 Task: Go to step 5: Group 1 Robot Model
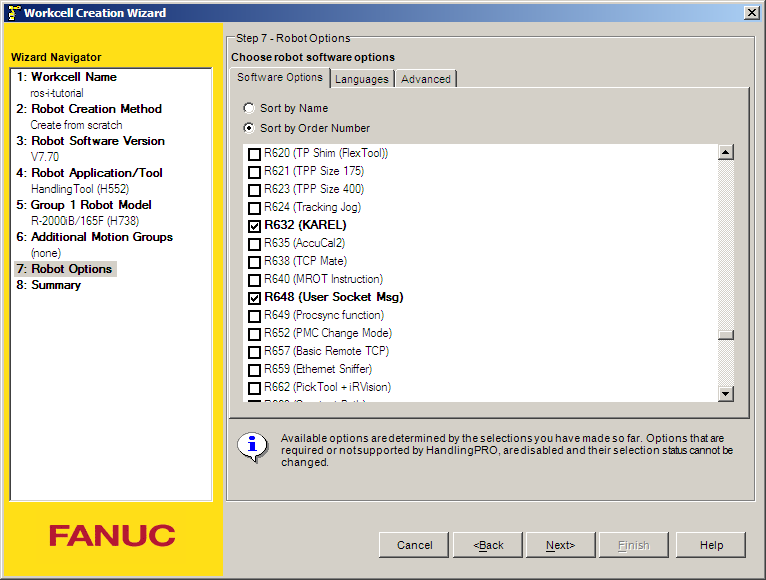point(84,205)
